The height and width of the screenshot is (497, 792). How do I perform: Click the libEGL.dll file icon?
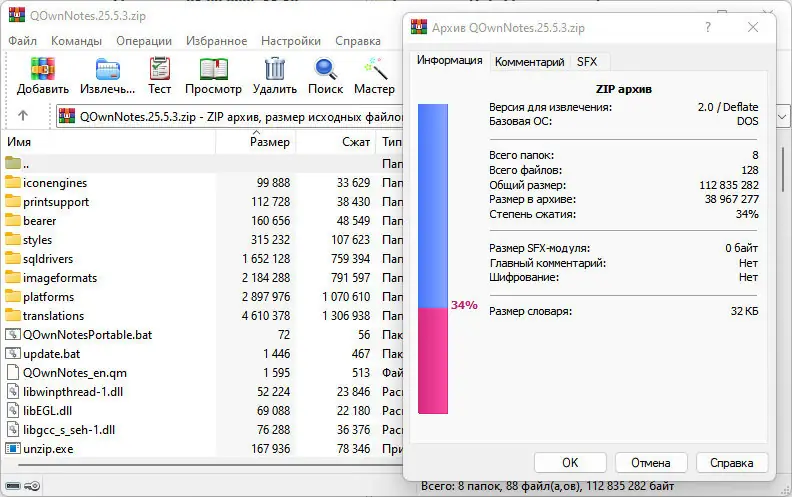point(13,410)
